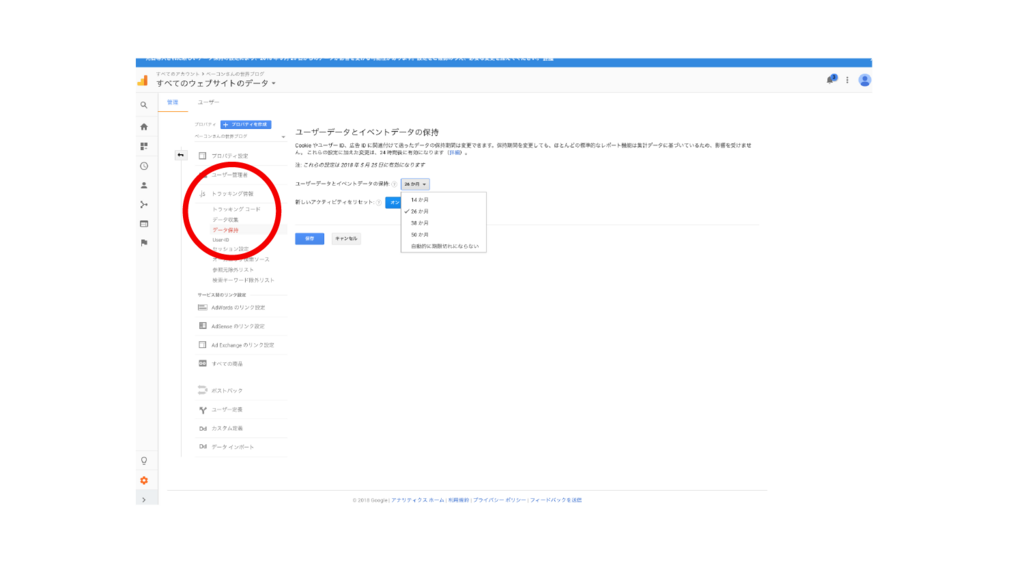Toggle the オン switch for activity reset
1024x576 pixels.
[393, 202]
